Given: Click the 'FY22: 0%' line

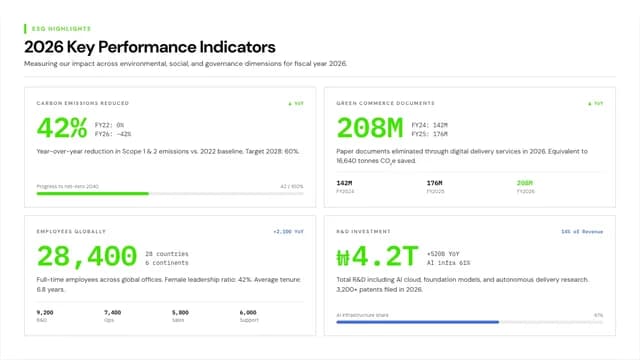Looking at the screenshot, I should click(x=109, y=125).
